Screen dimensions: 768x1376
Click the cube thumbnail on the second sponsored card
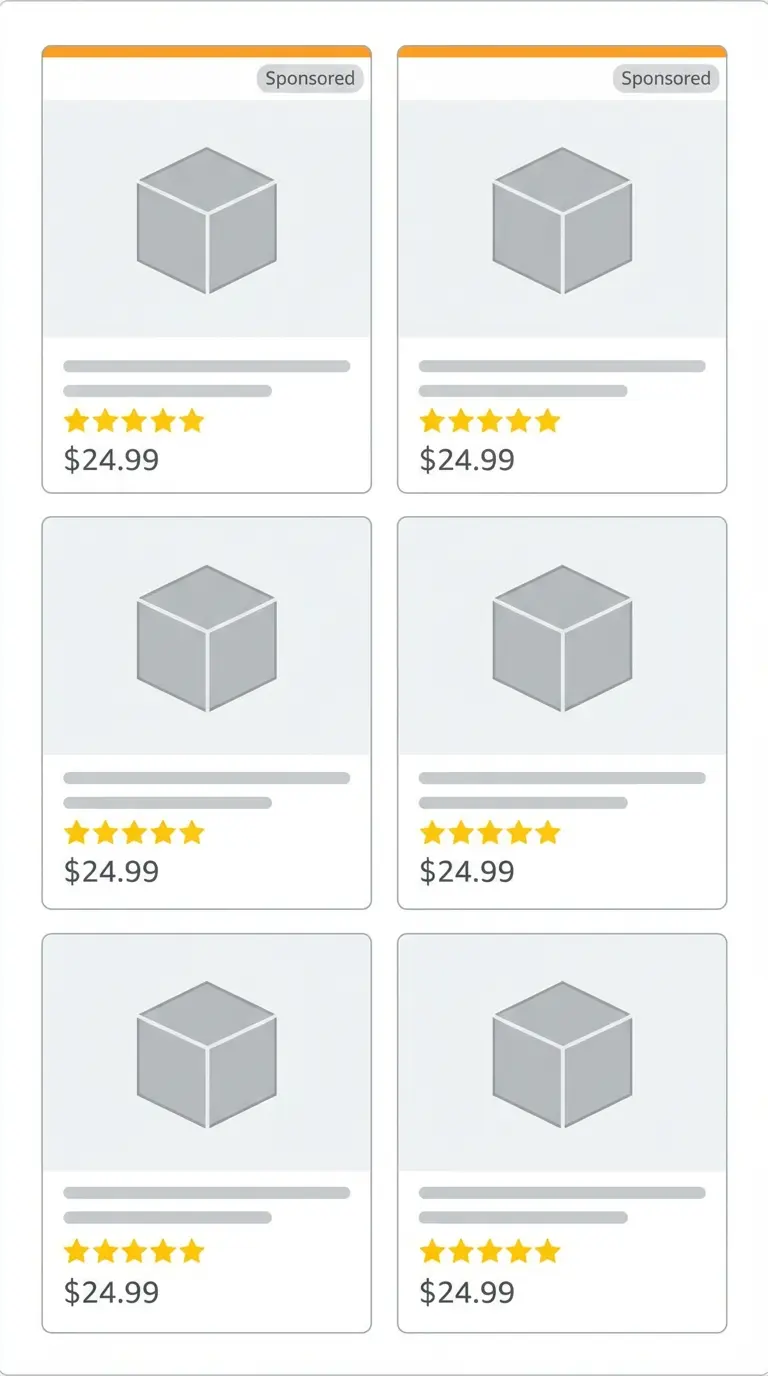[x=562, y=220]
